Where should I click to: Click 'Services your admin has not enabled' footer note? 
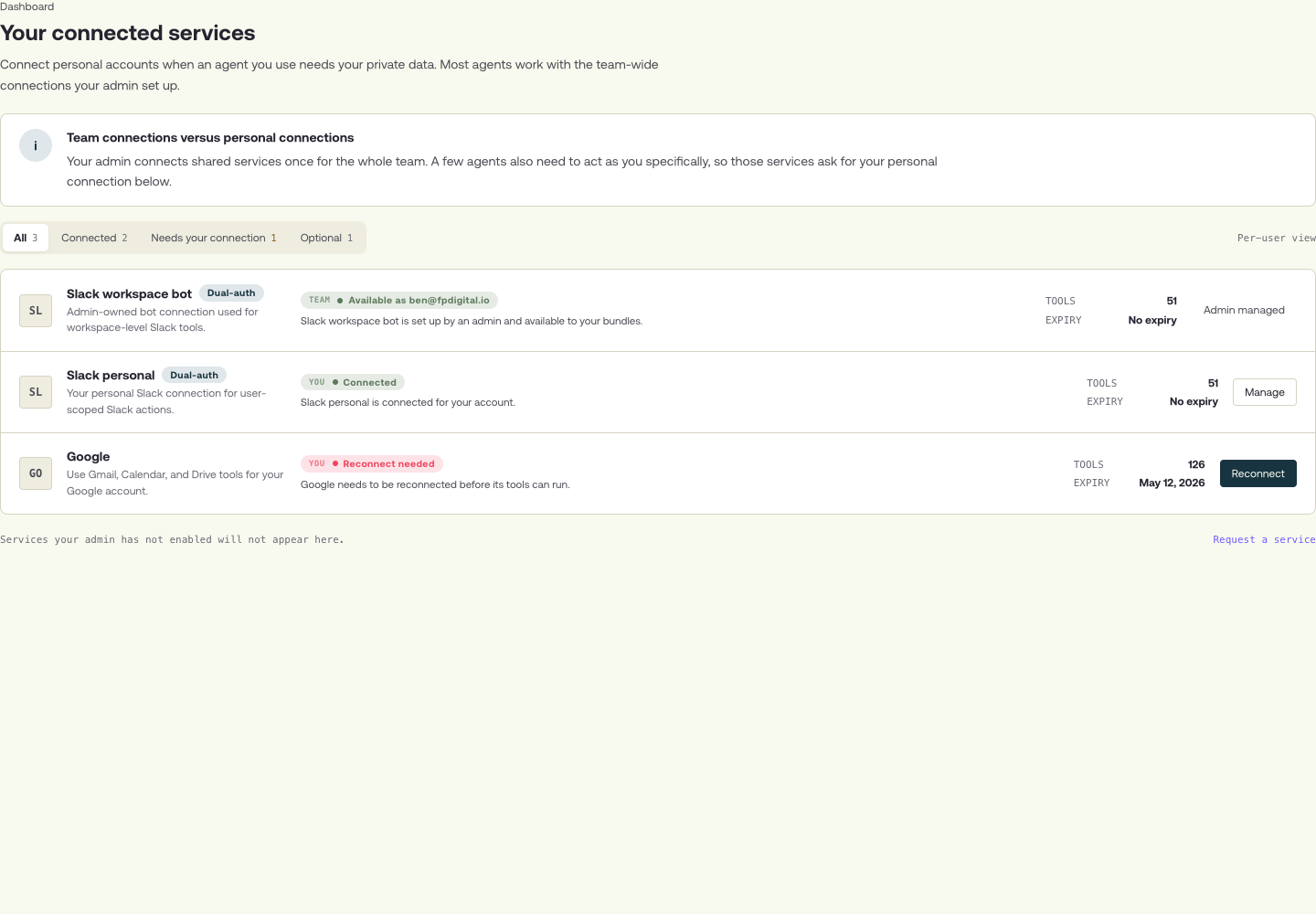(172, 539)
